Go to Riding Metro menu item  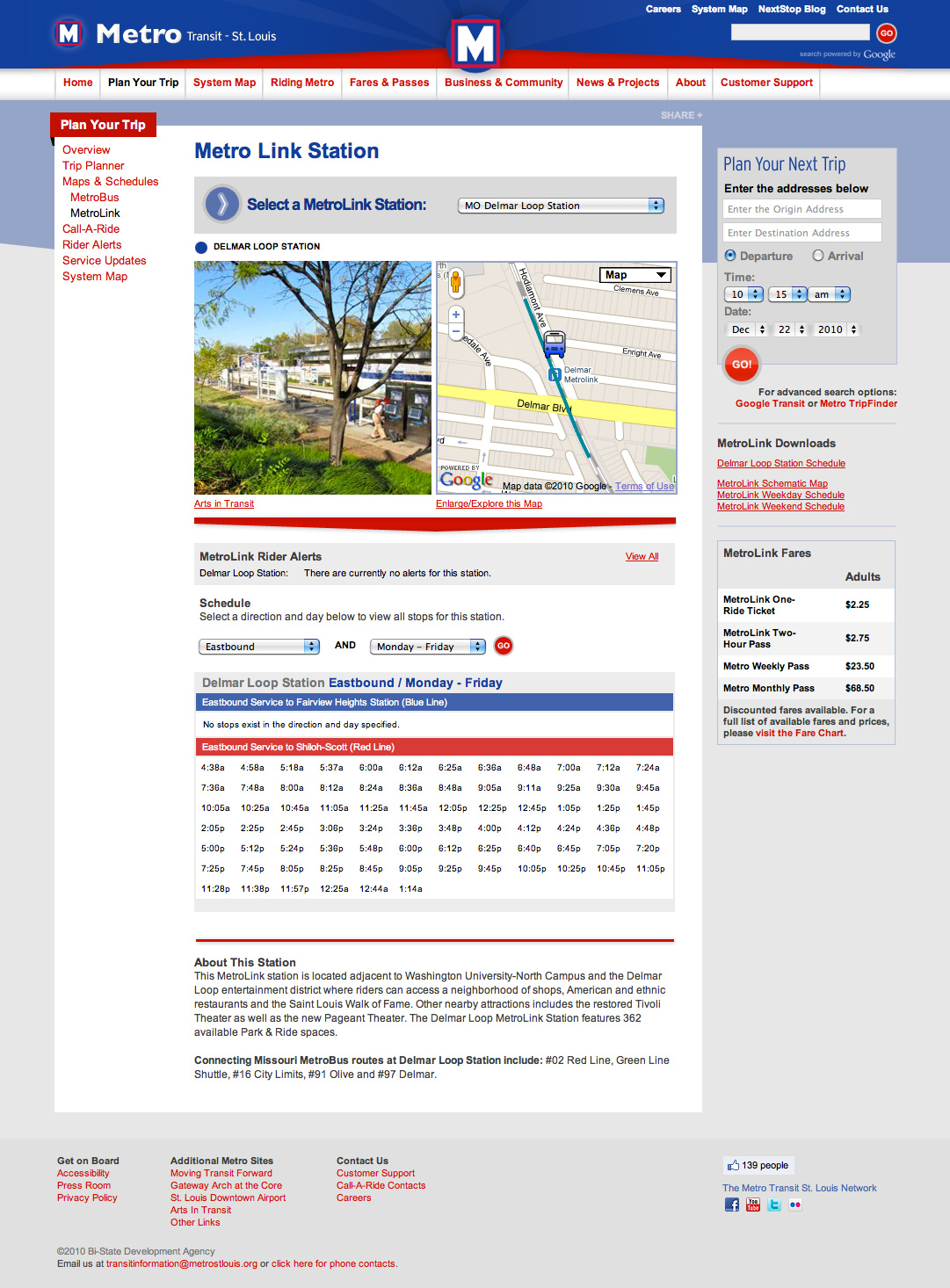tap(302, 83)
